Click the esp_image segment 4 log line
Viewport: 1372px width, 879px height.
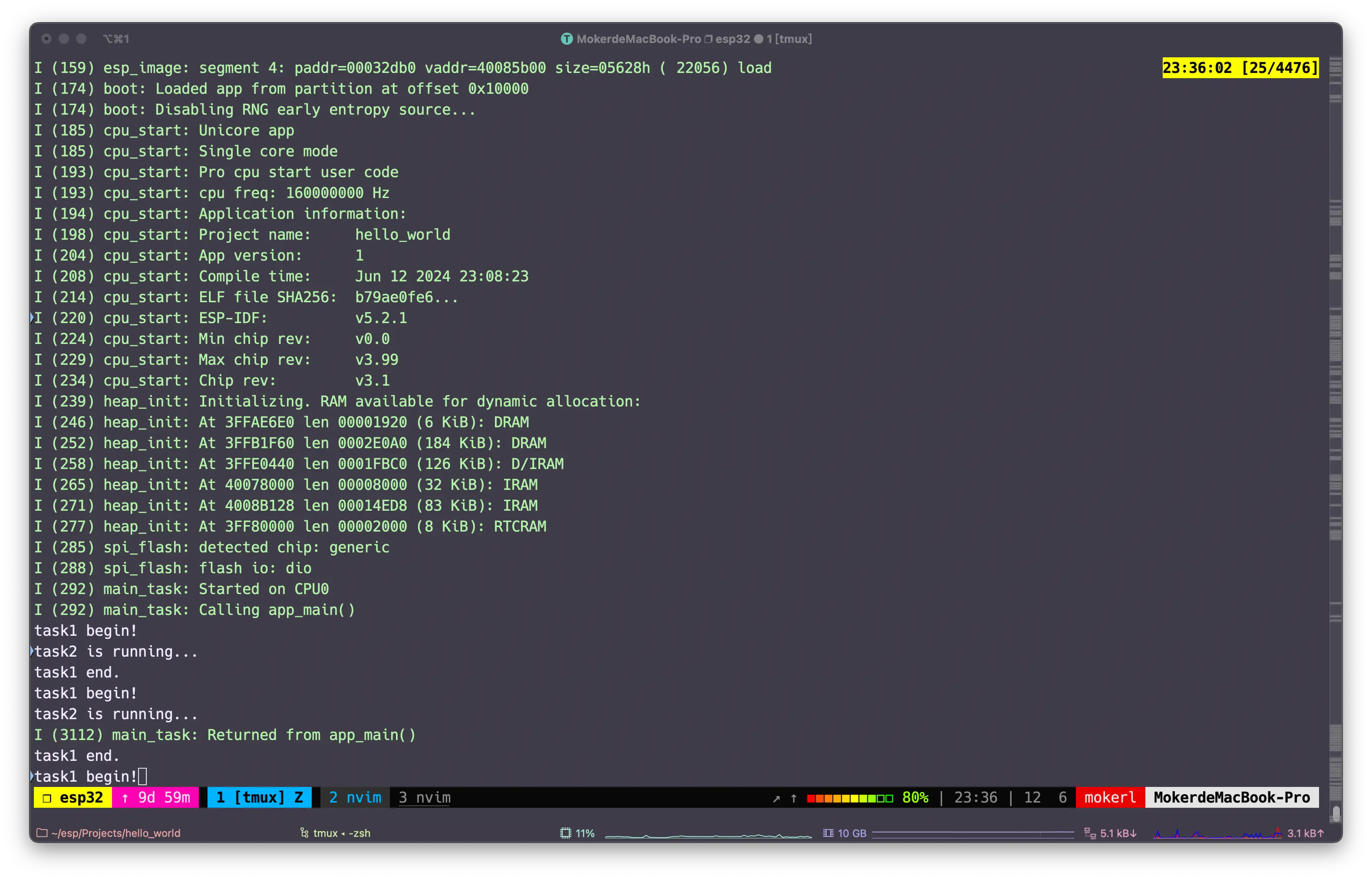(403, 68)
